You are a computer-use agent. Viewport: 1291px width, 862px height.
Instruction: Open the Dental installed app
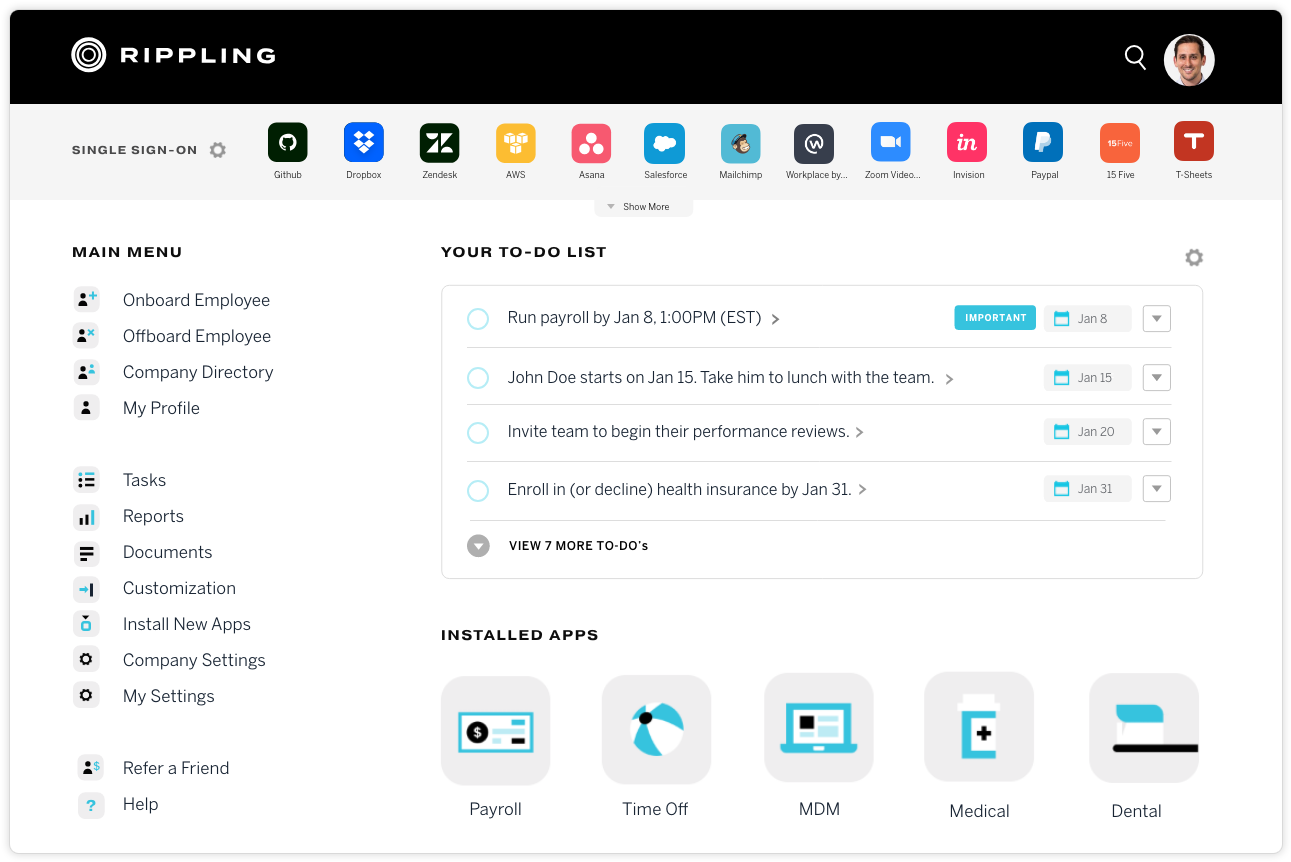click(x=1144, y=727)
